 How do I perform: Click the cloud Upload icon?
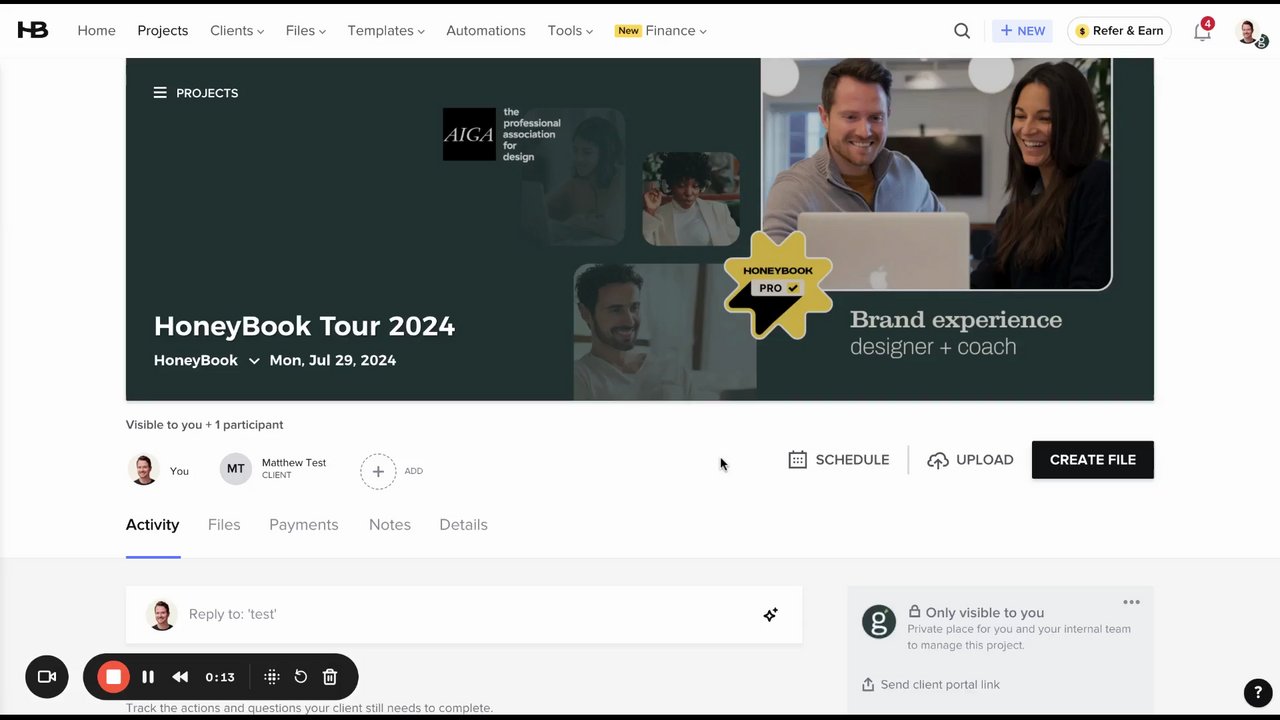pos(937,460)
